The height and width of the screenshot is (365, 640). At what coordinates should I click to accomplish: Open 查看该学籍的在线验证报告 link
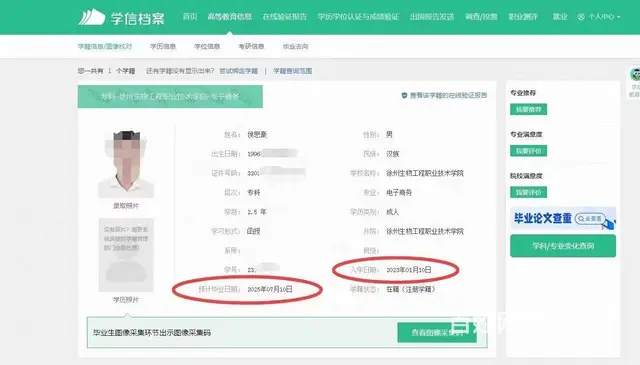coord(448,95)
